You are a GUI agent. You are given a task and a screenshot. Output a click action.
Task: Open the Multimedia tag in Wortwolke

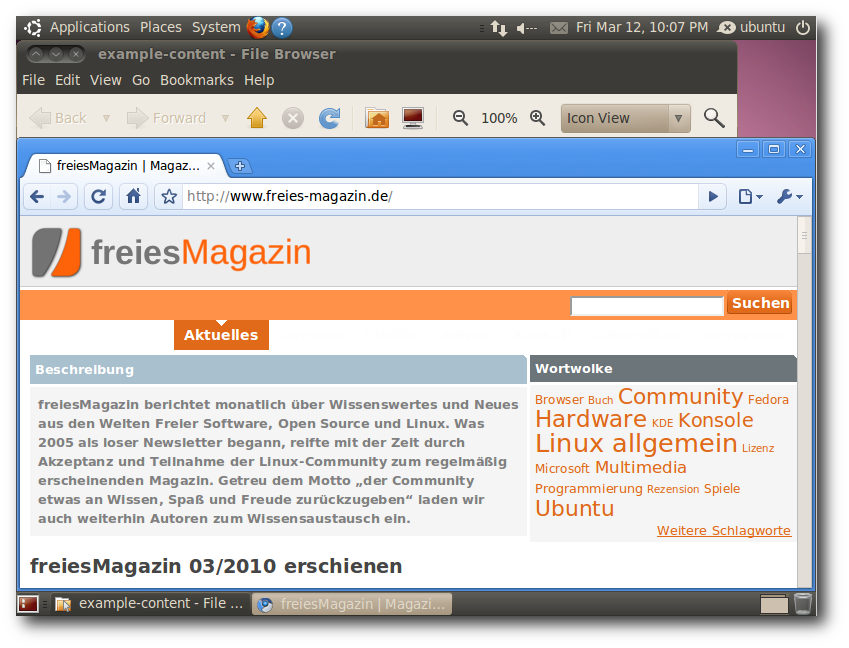tap(641, 467)
